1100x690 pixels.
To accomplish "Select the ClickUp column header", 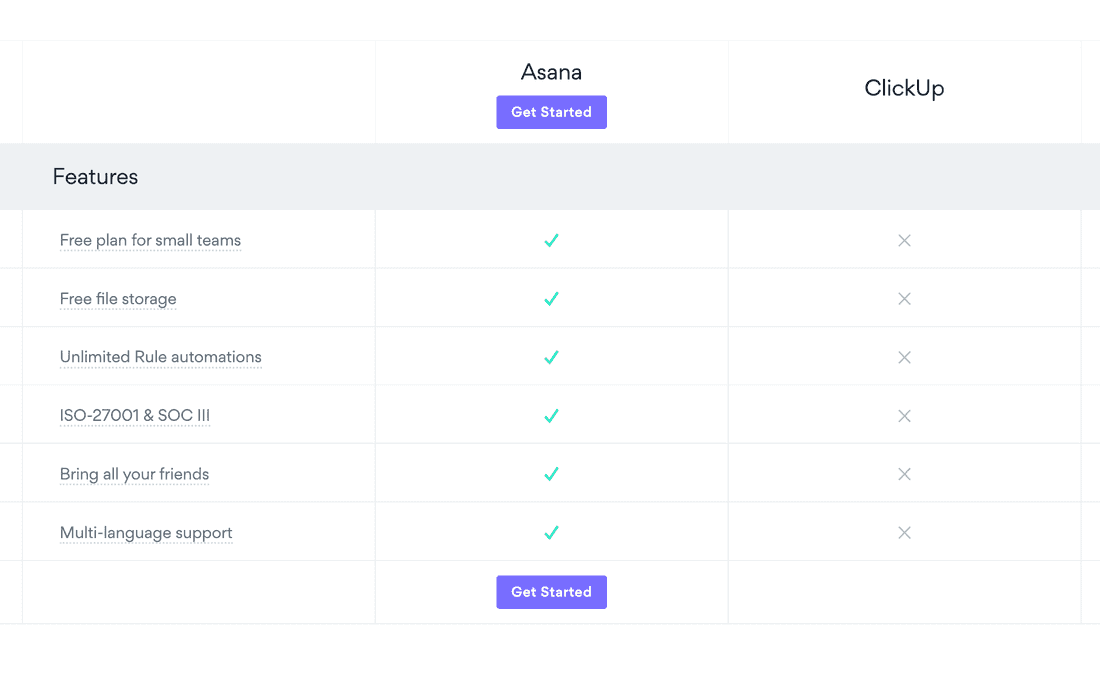I will click(904, 88).
